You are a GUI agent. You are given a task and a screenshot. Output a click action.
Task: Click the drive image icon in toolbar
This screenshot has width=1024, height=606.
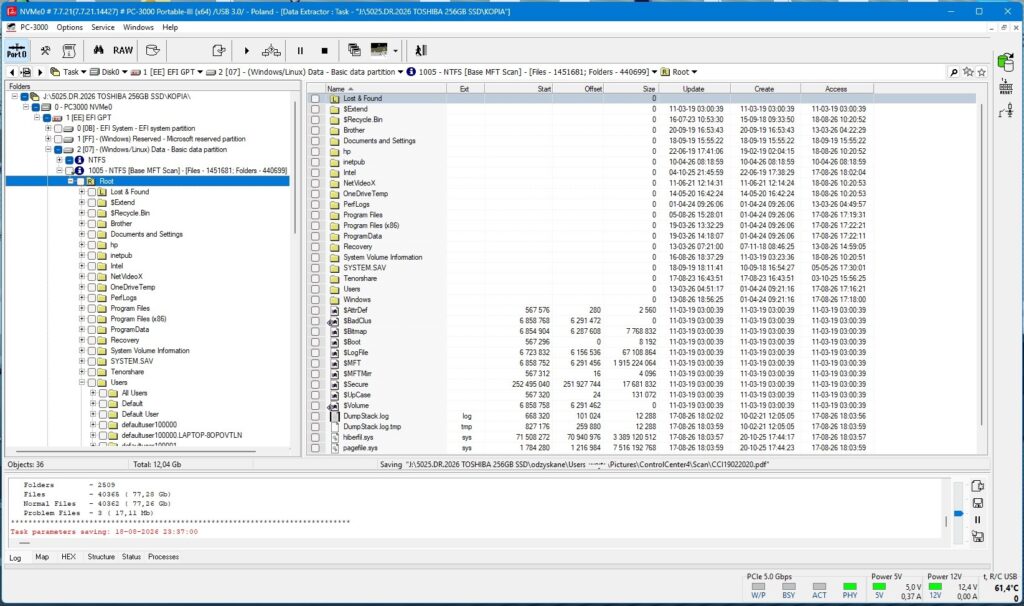[x=153, y=50]
